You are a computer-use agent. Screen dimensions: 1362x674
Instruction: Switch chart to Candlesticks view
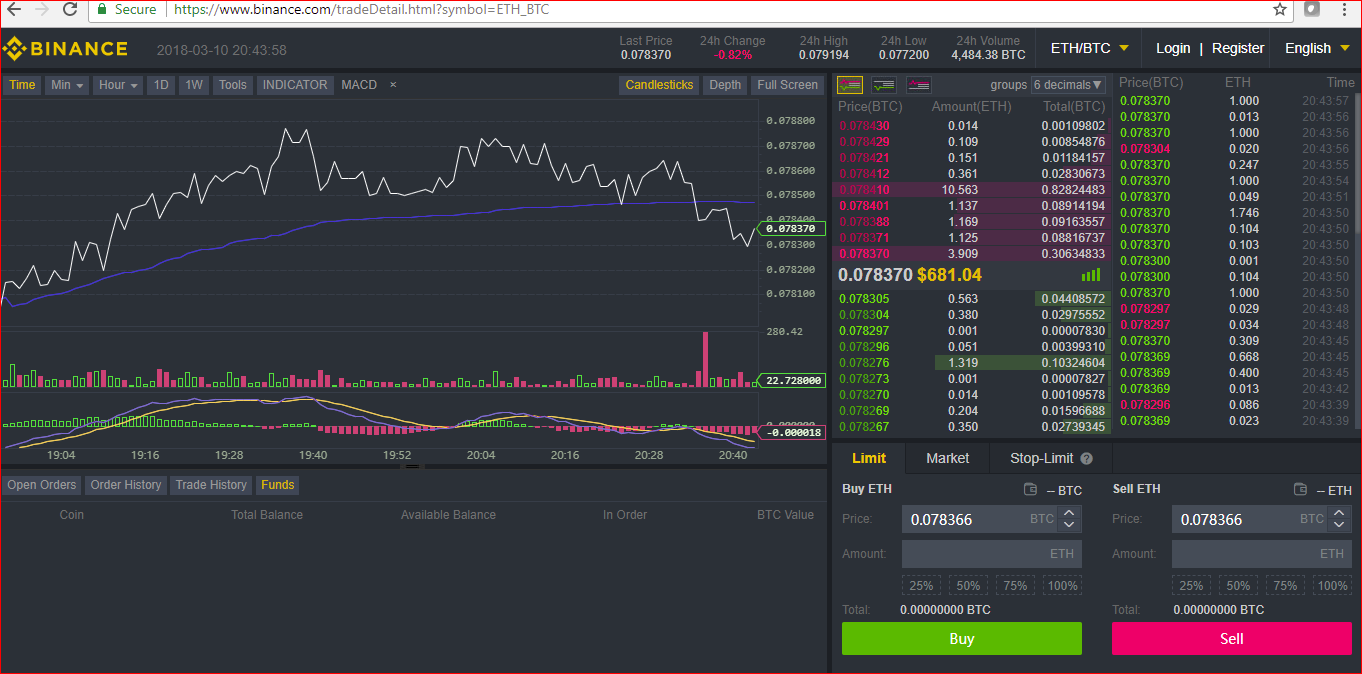[x=659, y=85]
